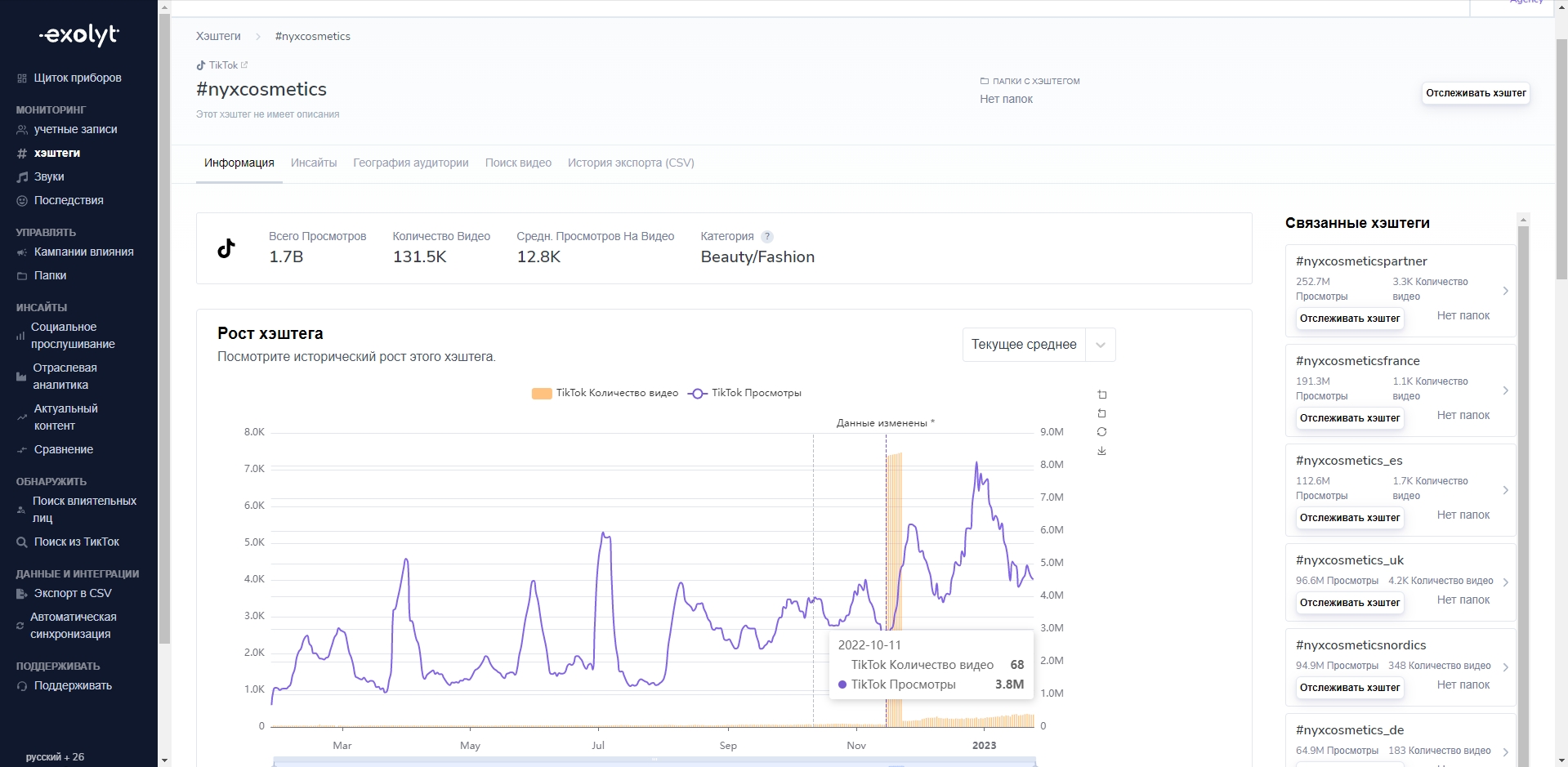Track #nyxcosmeticsfrance with Отслеживать хэштег
1568x767 pixels.
(x=1350, y=418)
